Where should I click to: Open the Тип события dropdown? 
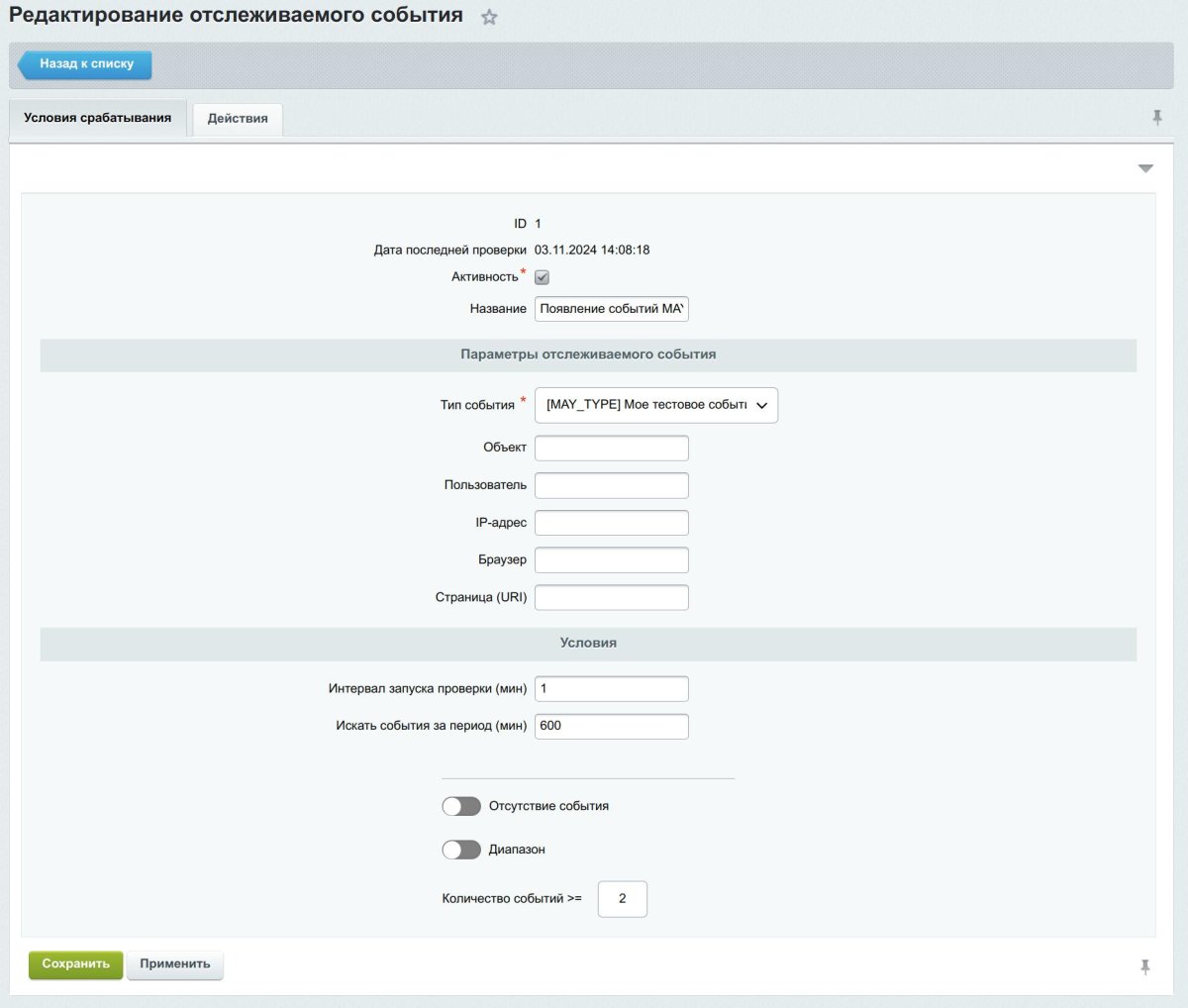click(x=760, y=405)
